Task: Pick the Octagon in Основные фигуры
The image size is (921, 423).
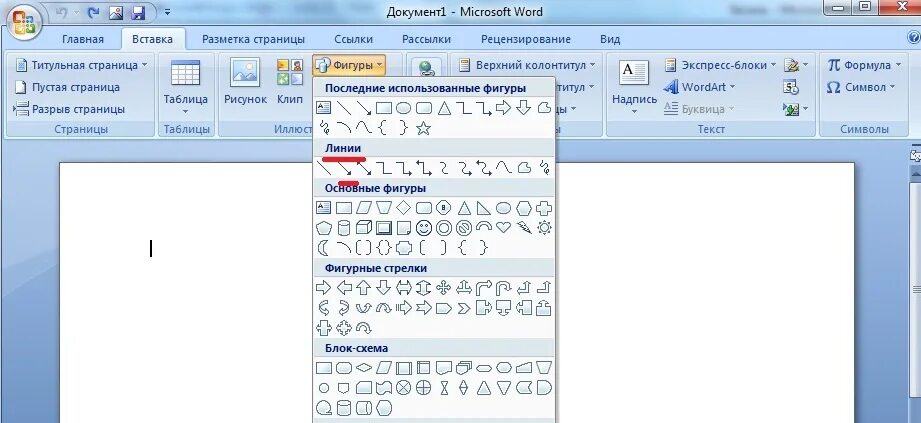Action: (444, 208)
